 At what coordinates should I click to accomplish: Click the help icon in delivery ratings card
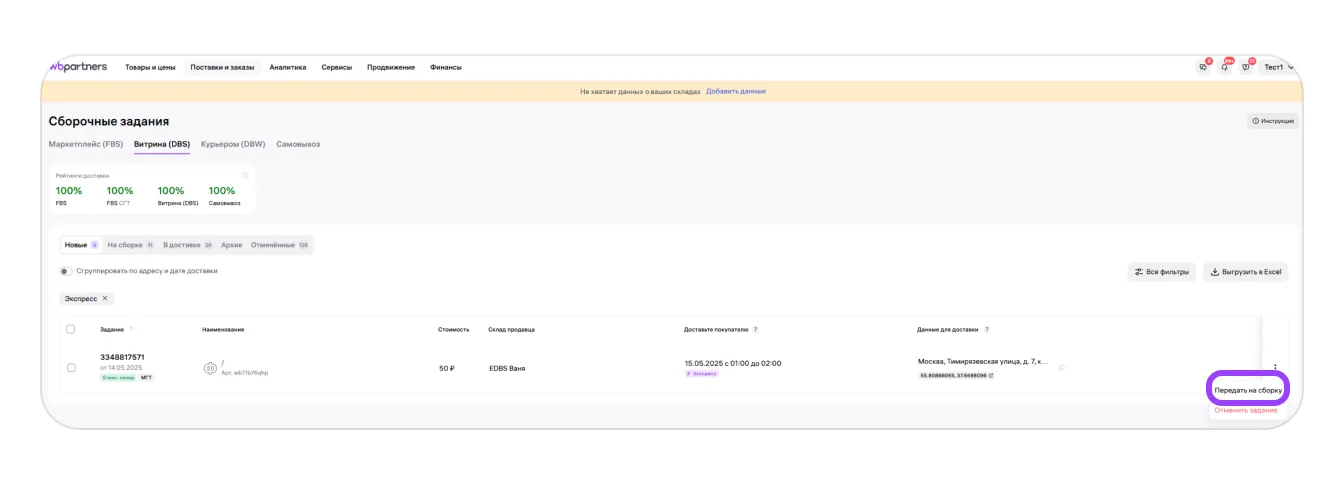coord(245,176)
